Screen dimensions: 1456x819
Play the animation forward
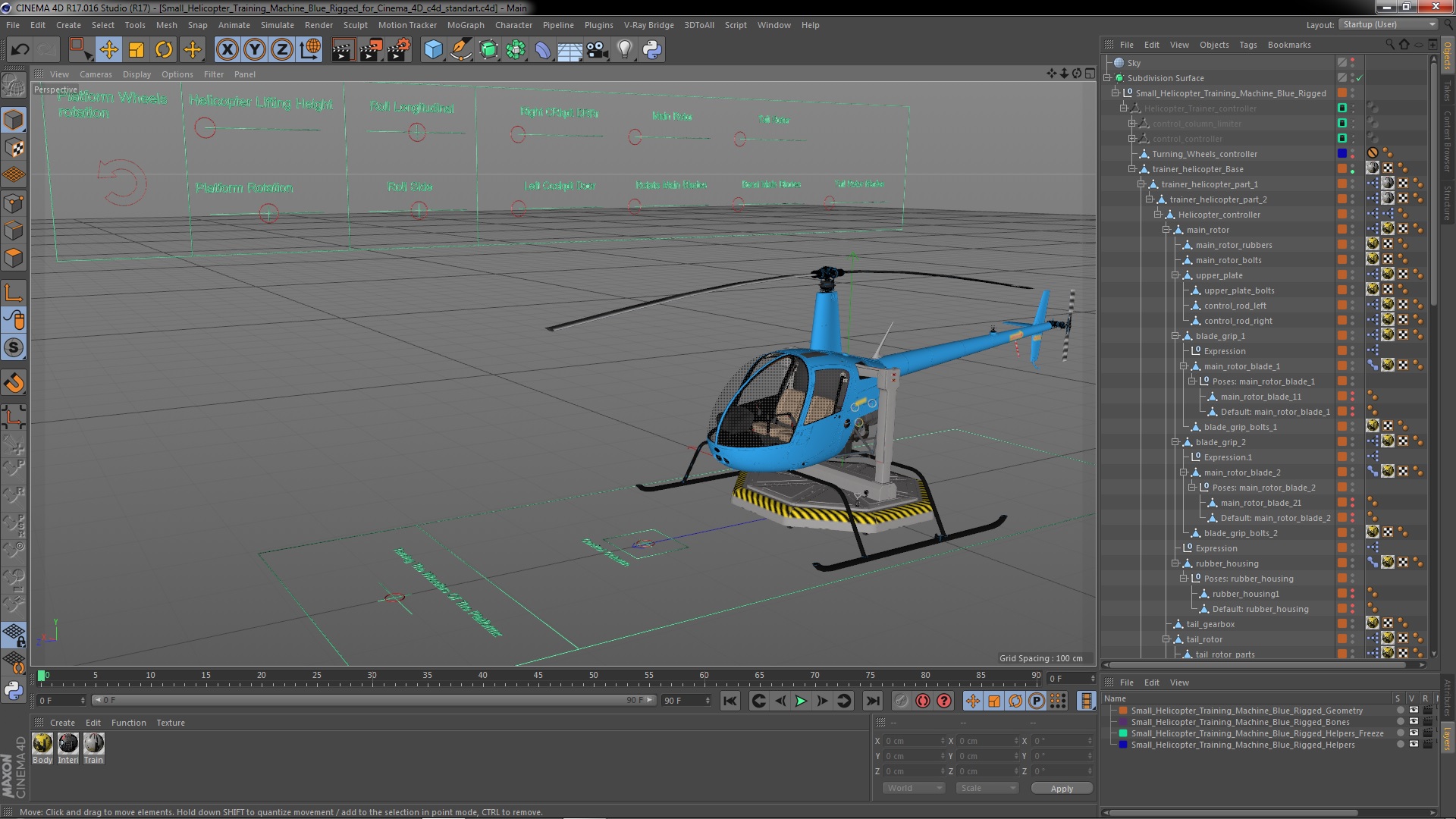click(x=801, y=701)
